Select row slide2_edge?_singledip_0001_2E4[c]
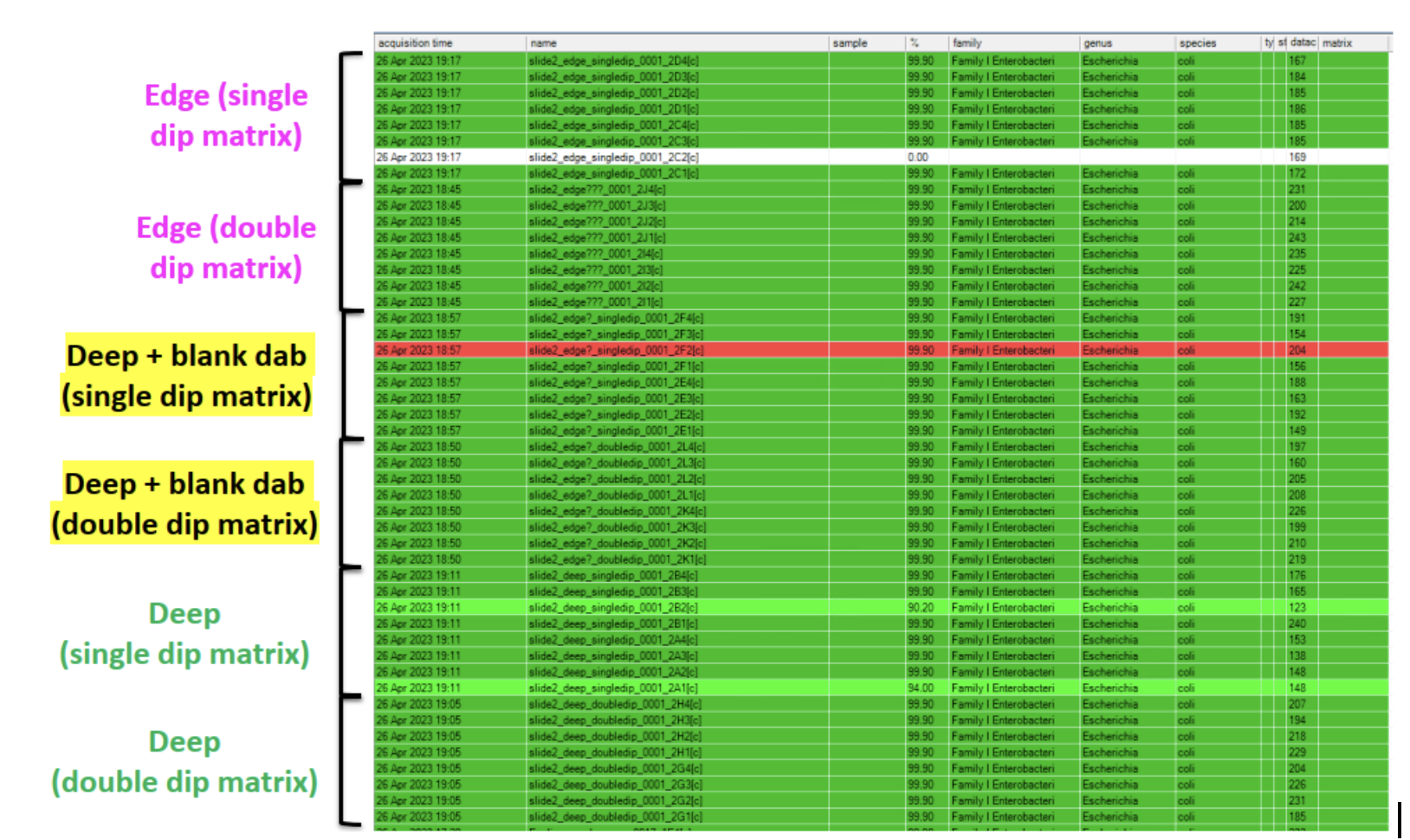 pyautogui.click(x=882, y=382)
